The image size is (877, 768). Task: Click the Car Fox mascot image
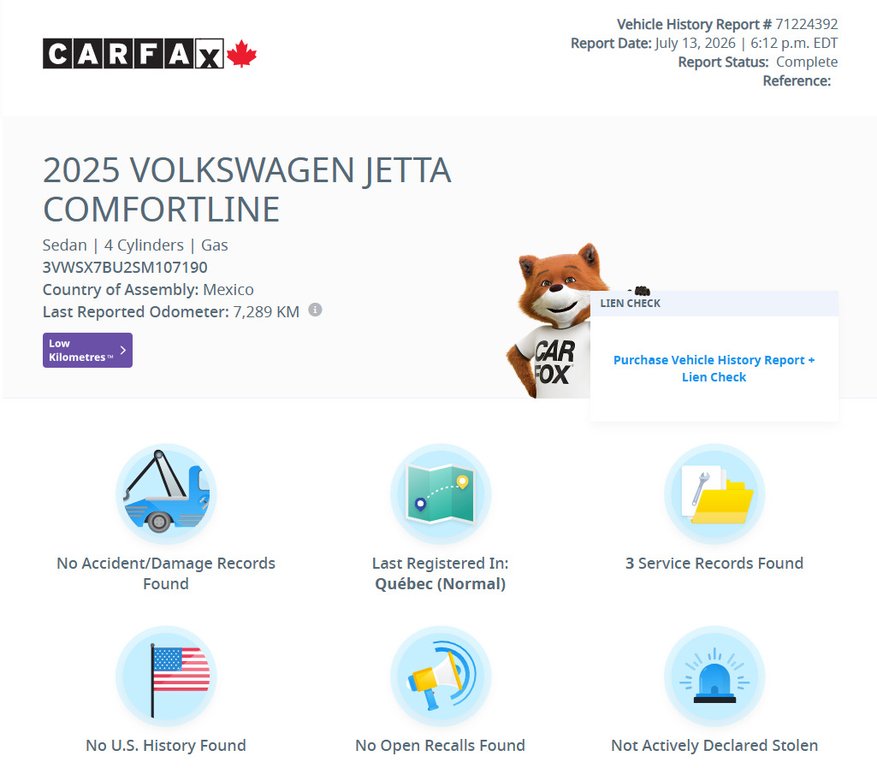(553, 321)
